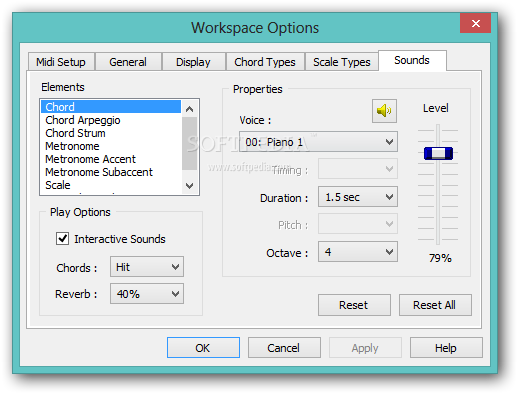Switch to the Chord Types tab
This screenshot has height=394, width=518.
coord(265,62)
